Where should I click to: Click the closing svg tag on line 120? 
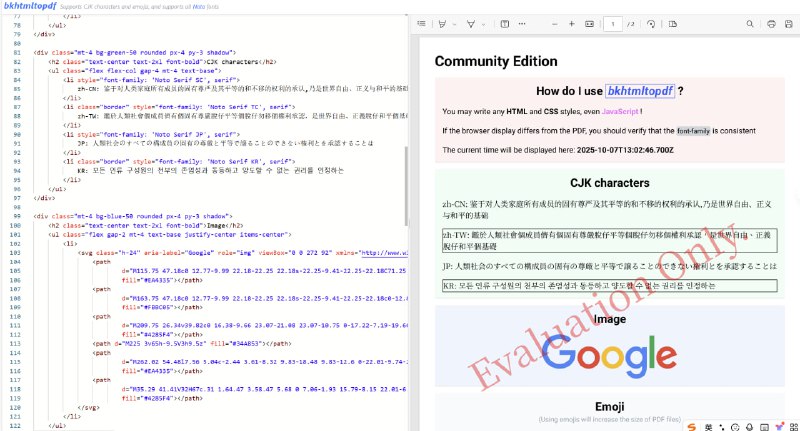(89, 408)
